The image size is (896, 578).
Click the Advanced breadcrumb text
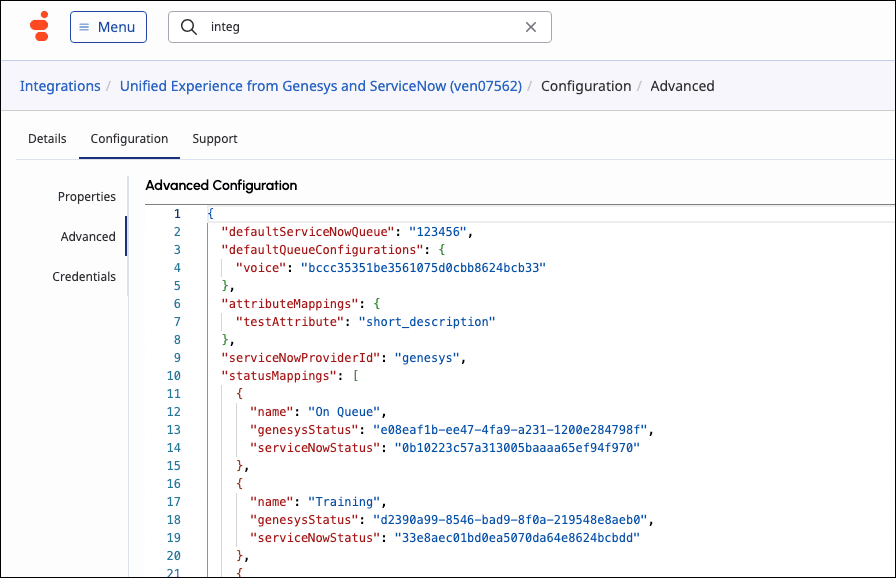click(x=682, y=86)
